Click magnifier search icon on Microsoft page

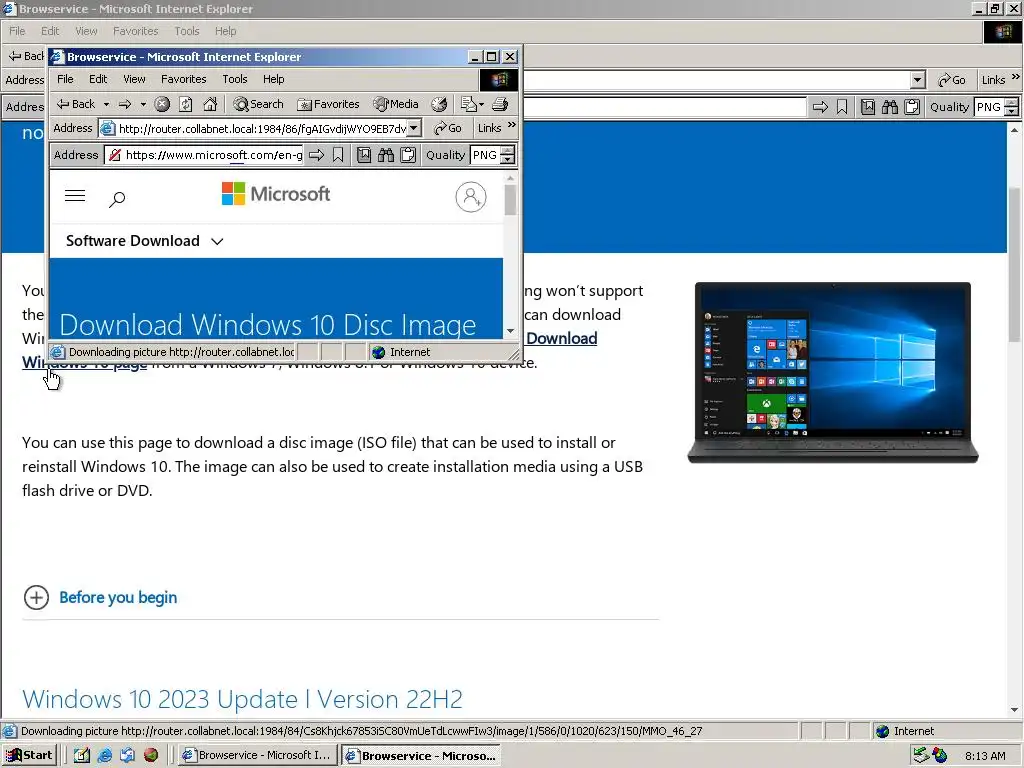coord(117,199)
